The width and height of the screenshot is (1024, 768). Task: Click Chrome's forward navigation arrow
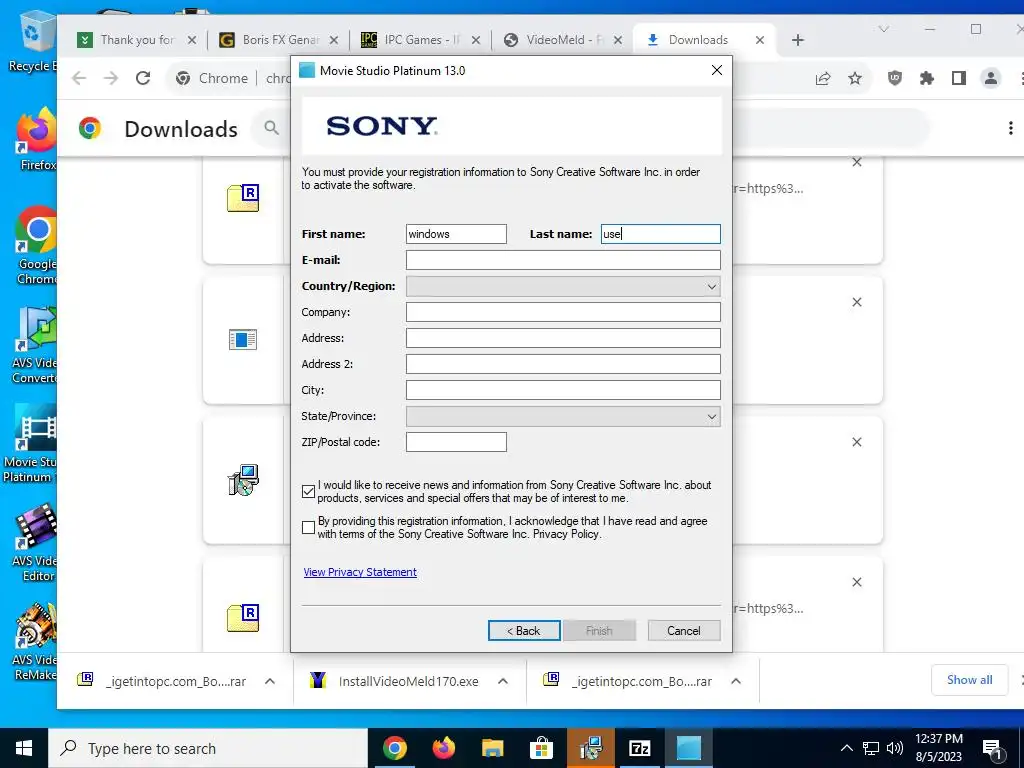pos(111,78)
